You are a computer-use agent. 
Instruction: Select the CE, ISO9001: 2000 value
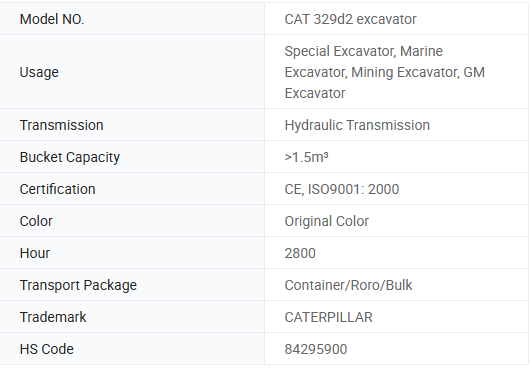coord(342,189)
